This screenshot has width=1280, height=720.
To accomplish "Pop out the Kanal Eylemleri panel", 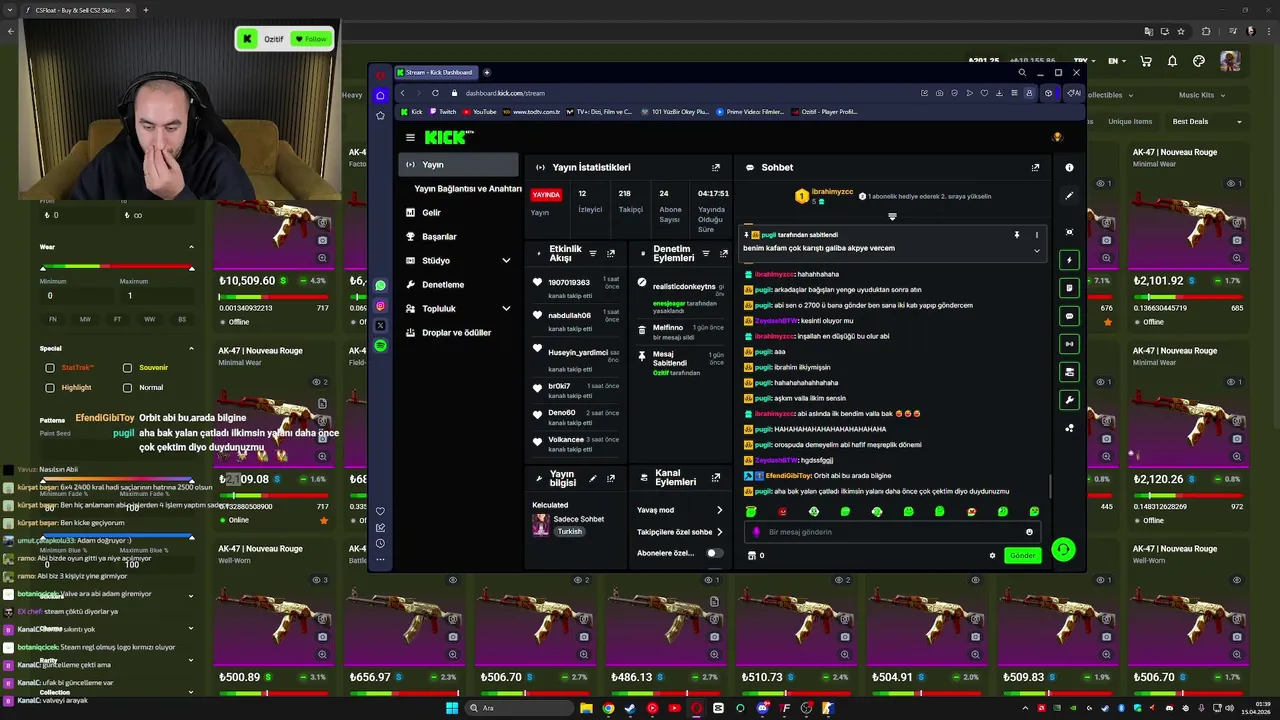I will coord(715,478).
